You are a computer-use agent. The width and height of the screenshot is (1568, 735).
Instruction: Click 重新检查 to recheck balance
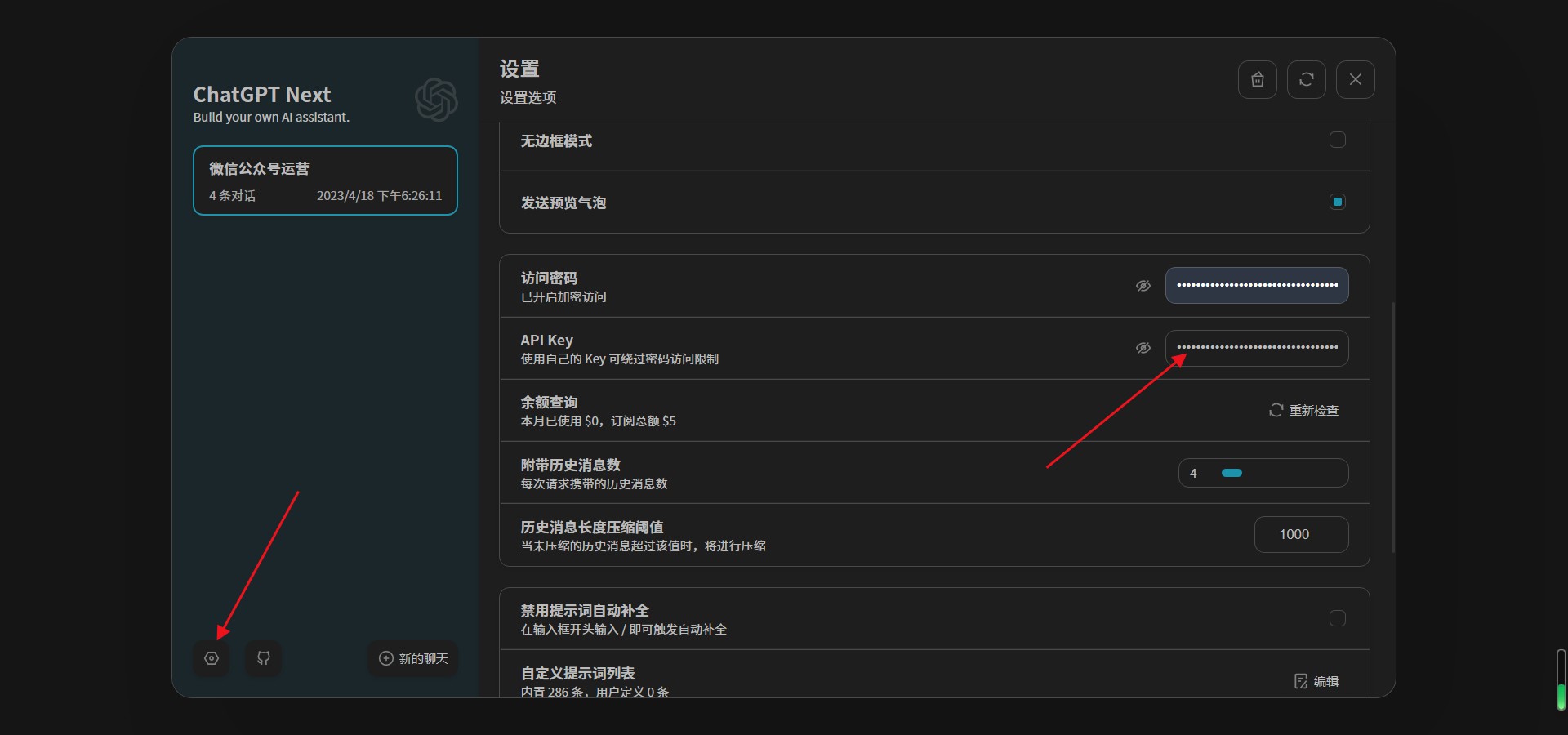tap(1304, 410)
